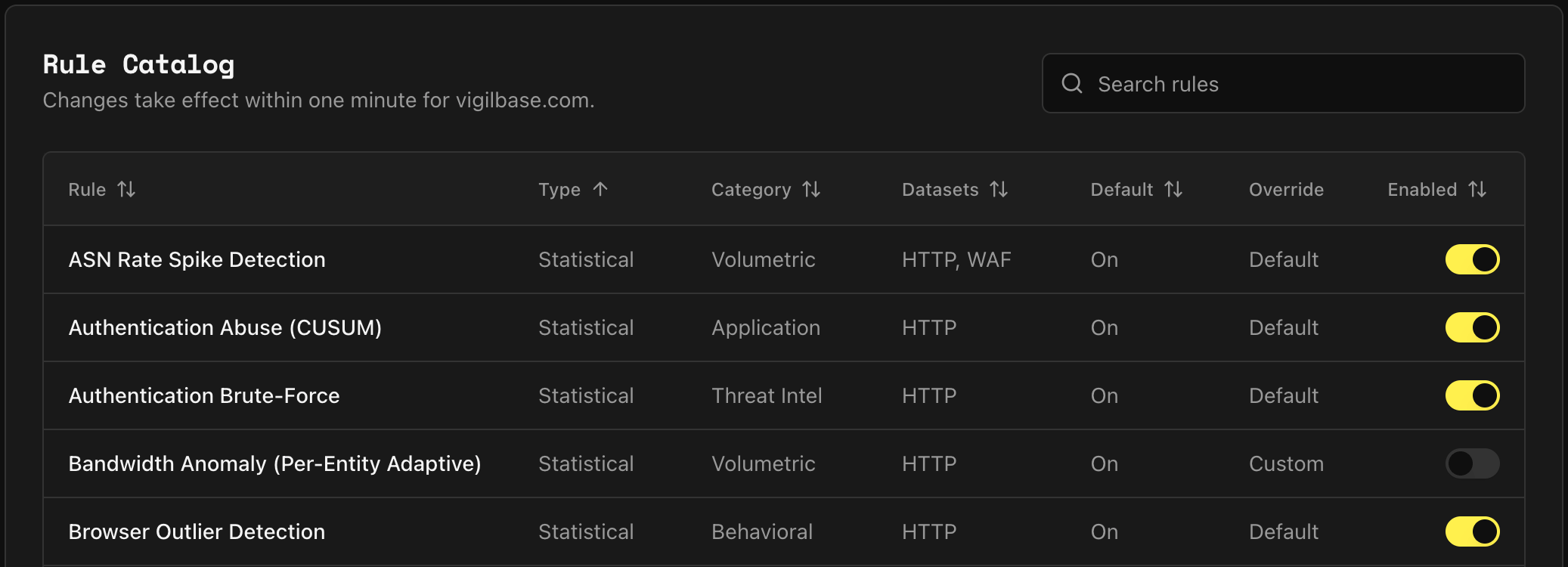
Task: Click the Threat Intel category cell
Action: 767,395
